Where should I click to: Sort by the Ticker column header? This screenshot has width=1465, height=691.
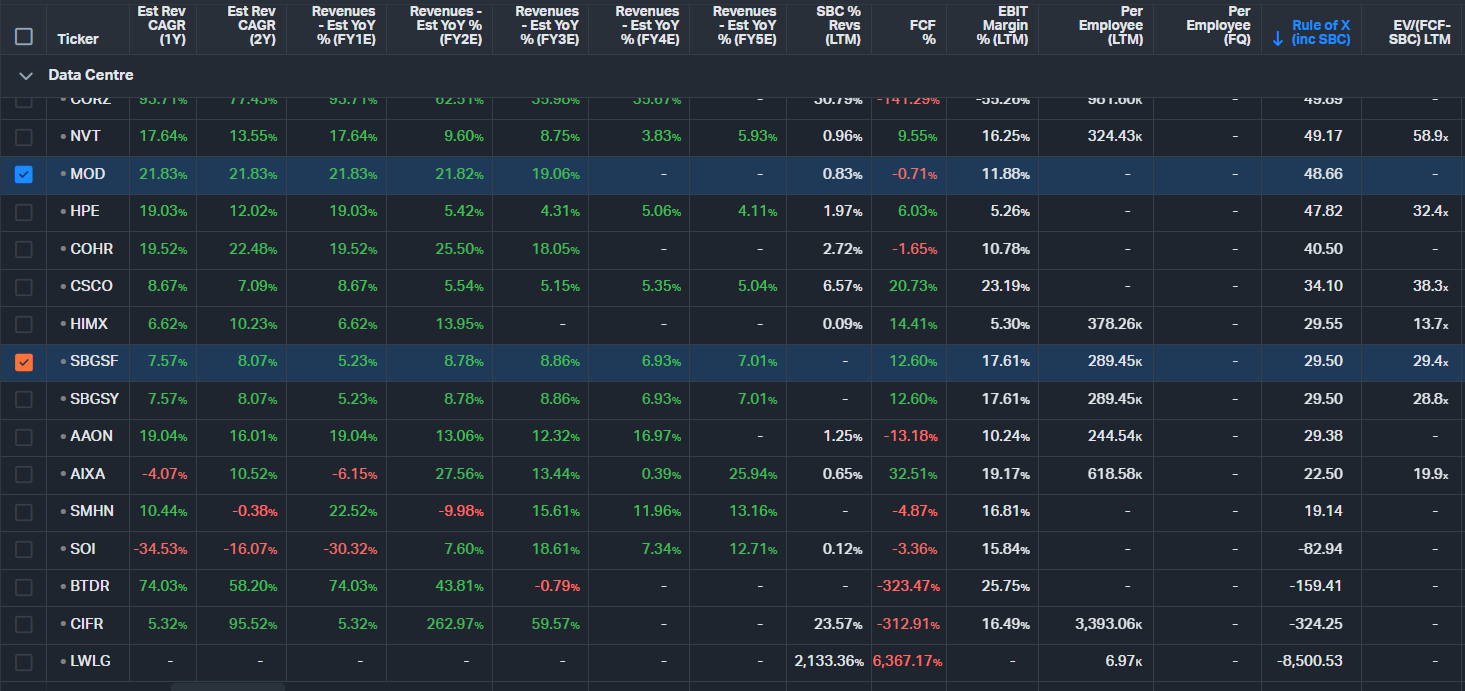[78, 39]
